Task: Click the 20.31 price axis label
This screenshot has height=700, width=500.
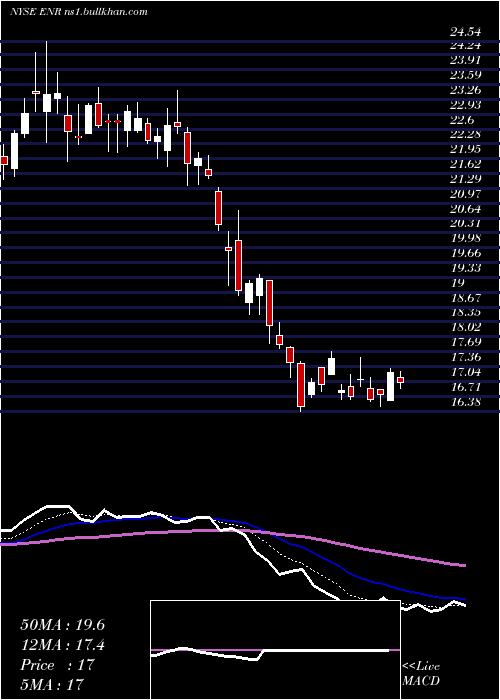Action: tap(466, 223)
